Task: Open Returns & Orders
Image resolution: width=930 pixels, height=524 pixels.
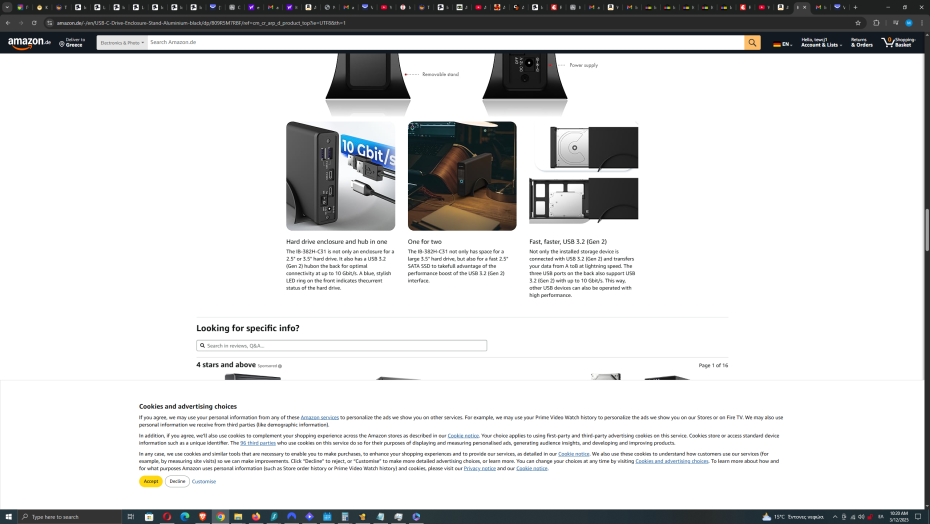Action: click(861, 43)
